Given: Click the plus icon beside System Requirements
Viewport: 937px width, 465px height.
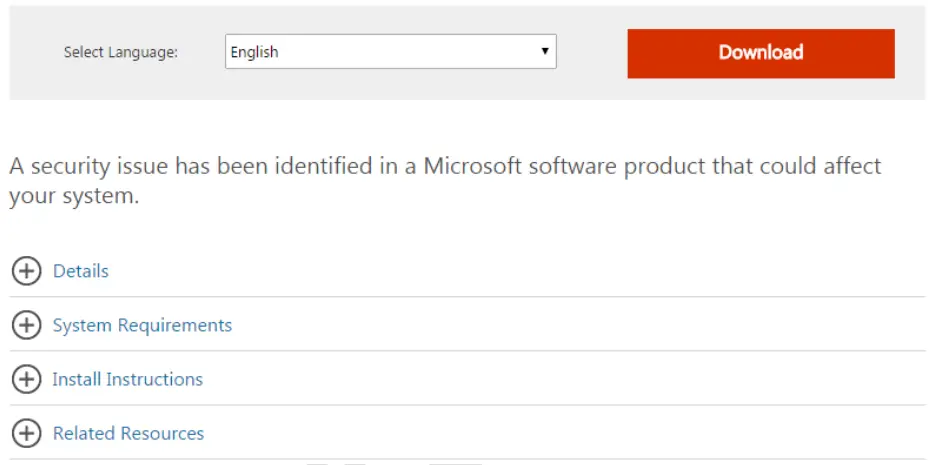Looking at the screenshot, I should 26,325.
